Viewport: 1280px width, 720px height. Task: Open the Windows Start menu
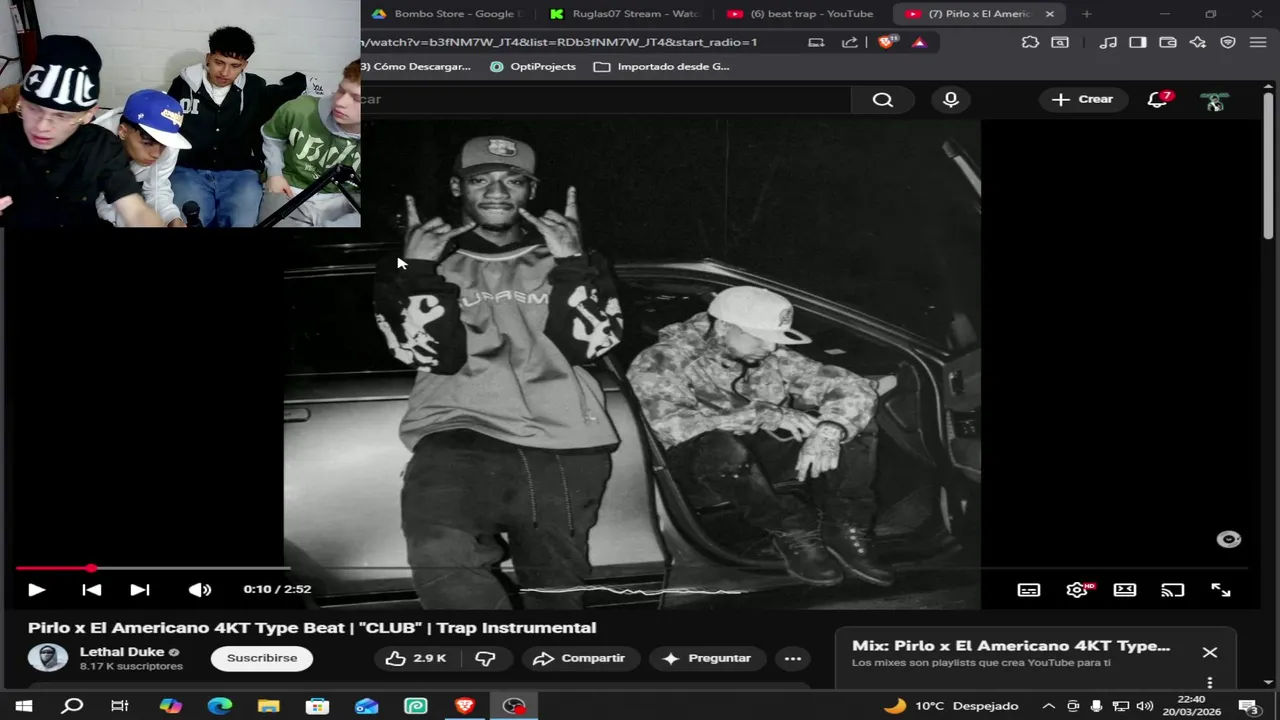click(x=23, y=706)
